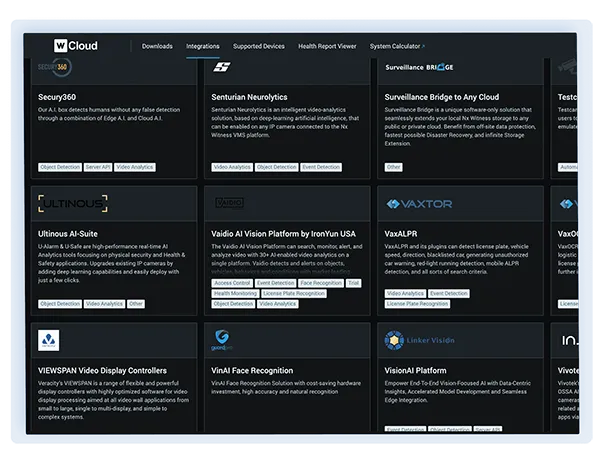Click the Linker Vision logo
The height and width of the screenshot is (463, 600).
coord(420,341)
